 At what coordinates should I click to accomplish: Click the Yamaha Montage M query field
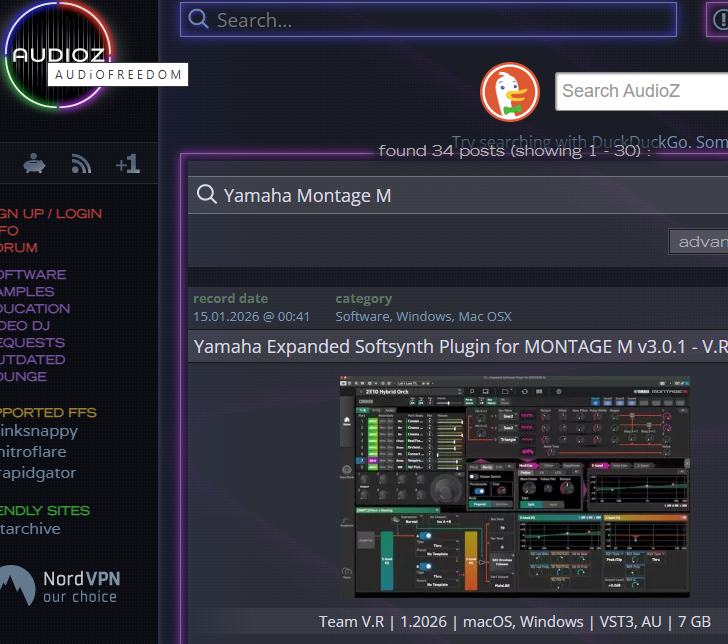[458, 195]
